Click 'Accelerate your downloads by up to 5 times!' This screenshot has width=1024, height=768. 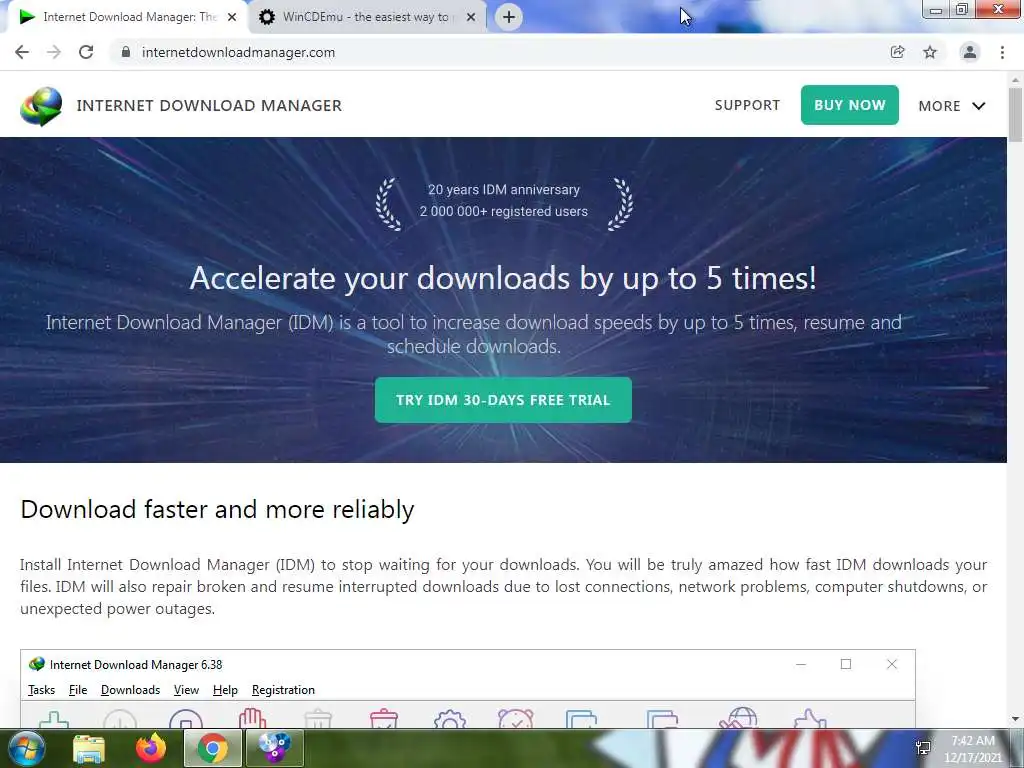(x=503, y=278)
